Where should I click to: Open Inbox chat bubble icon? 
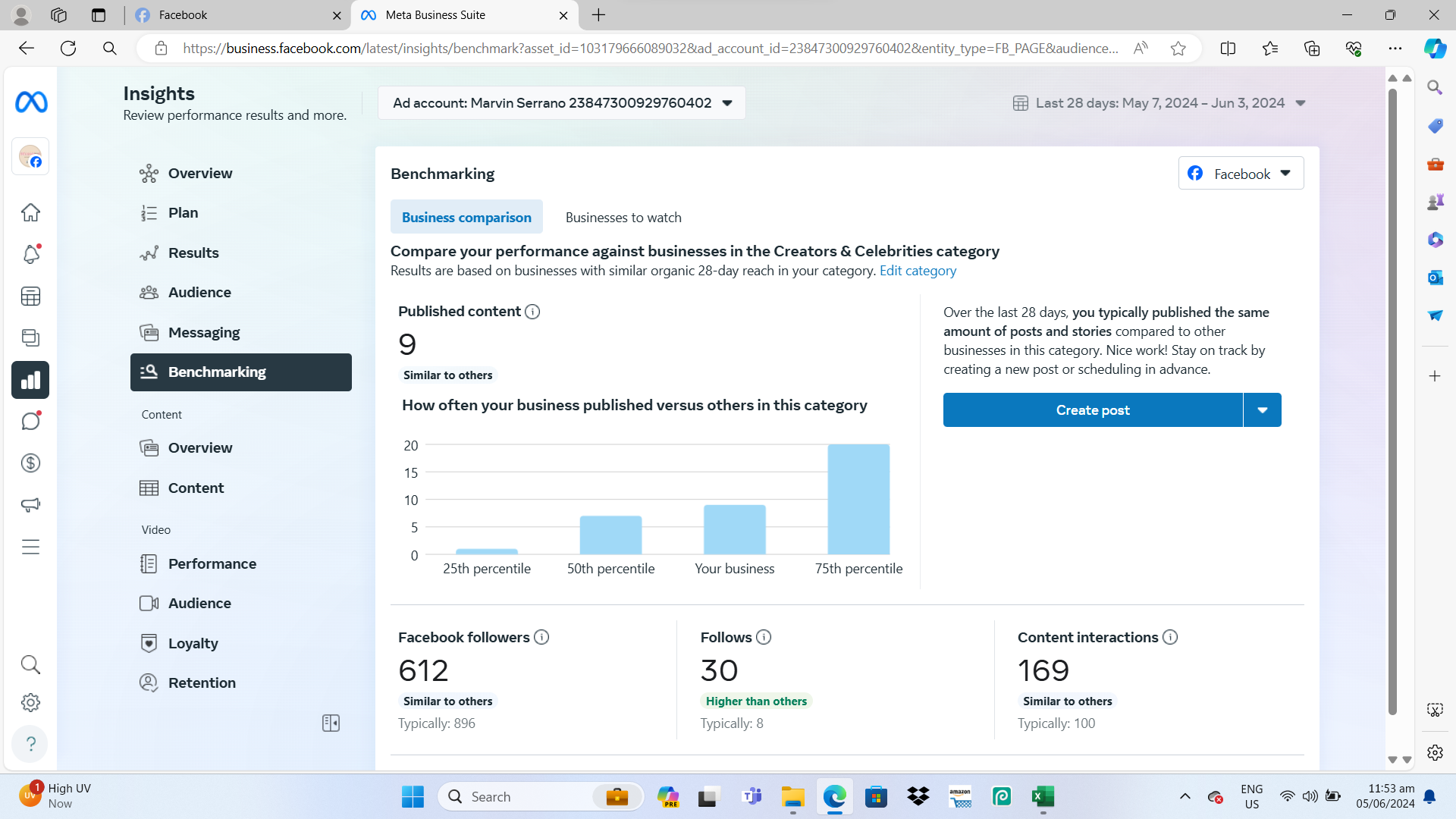tap(30, 421)
